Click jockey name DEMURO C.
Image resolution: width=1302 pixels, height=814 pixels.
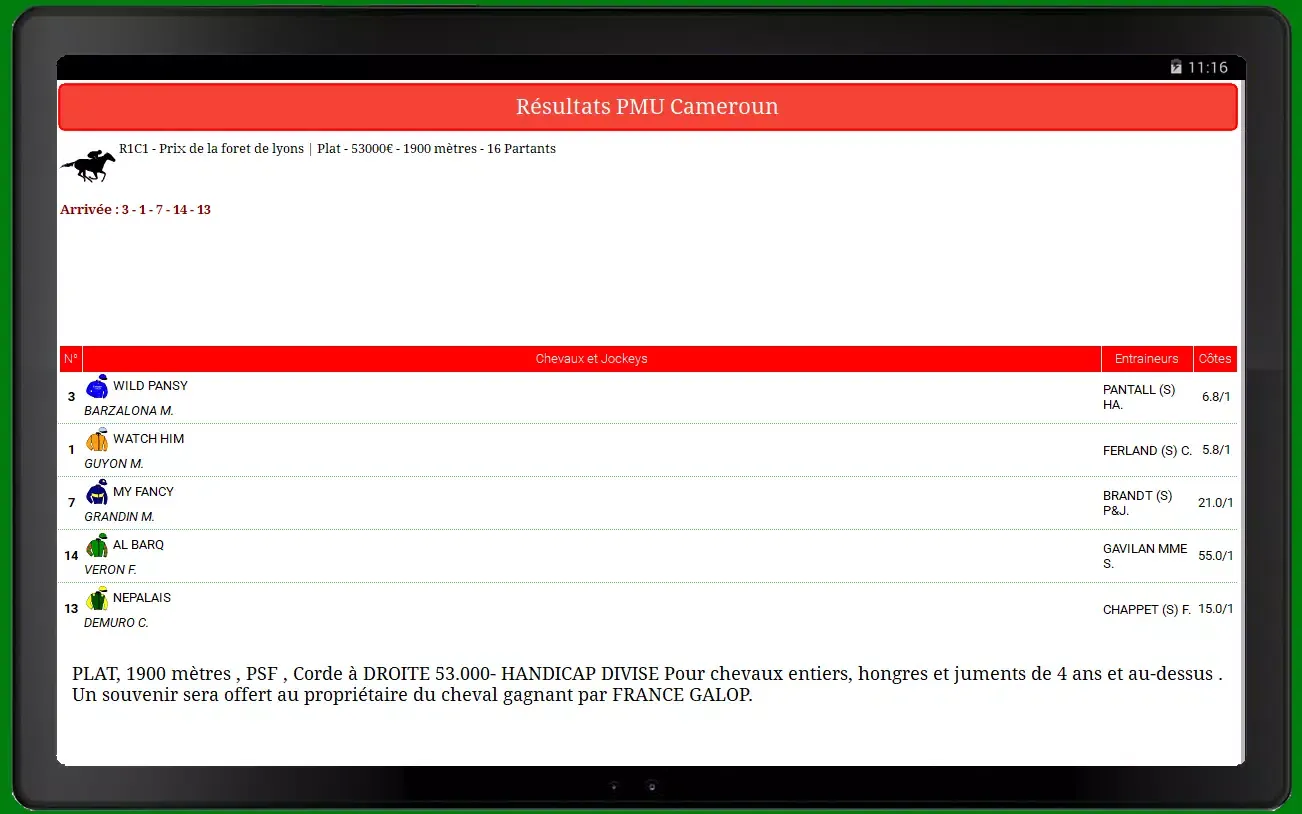point(116,623)
